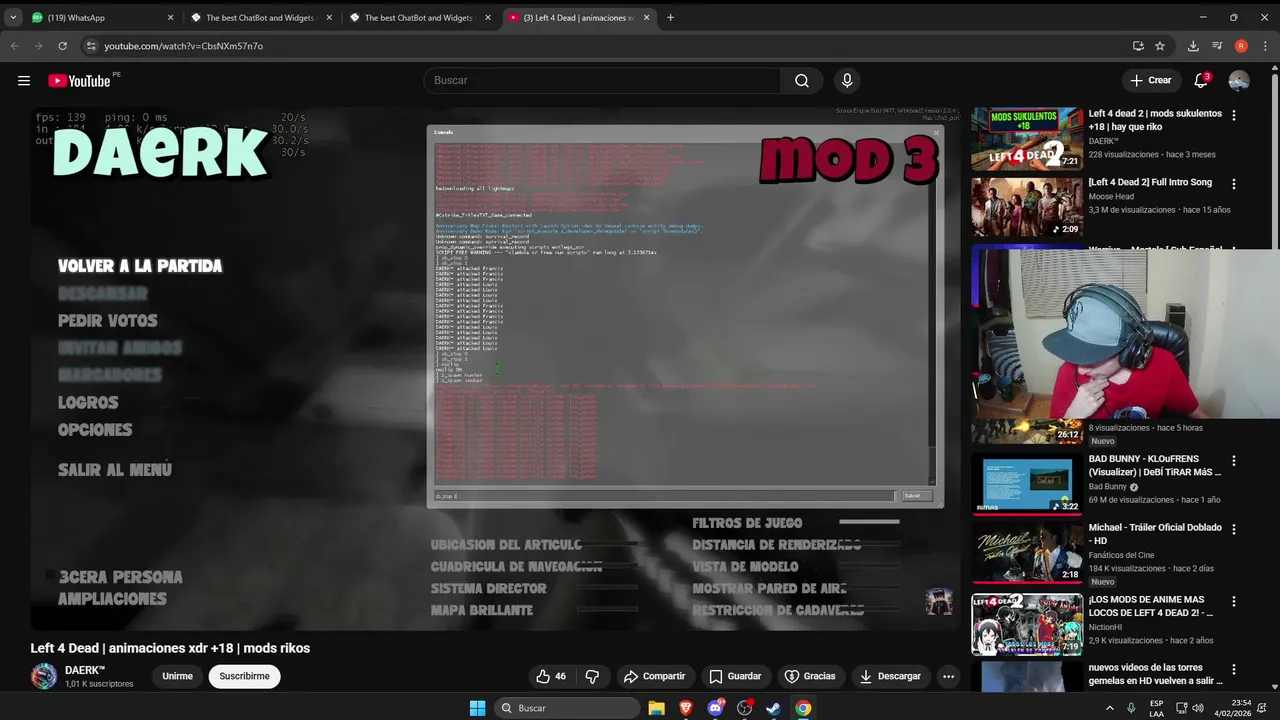
Task: View site information icon in address bar
Action: click(x=91, y=46)
